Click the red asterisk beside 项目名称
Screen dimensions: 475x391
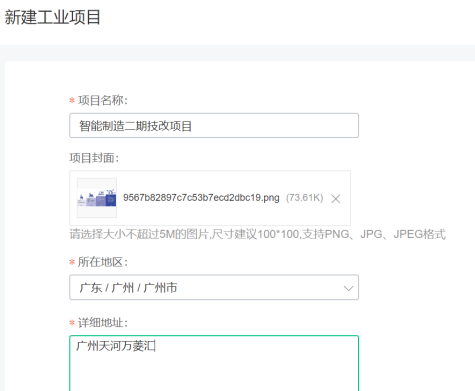(x=72, y=100)
